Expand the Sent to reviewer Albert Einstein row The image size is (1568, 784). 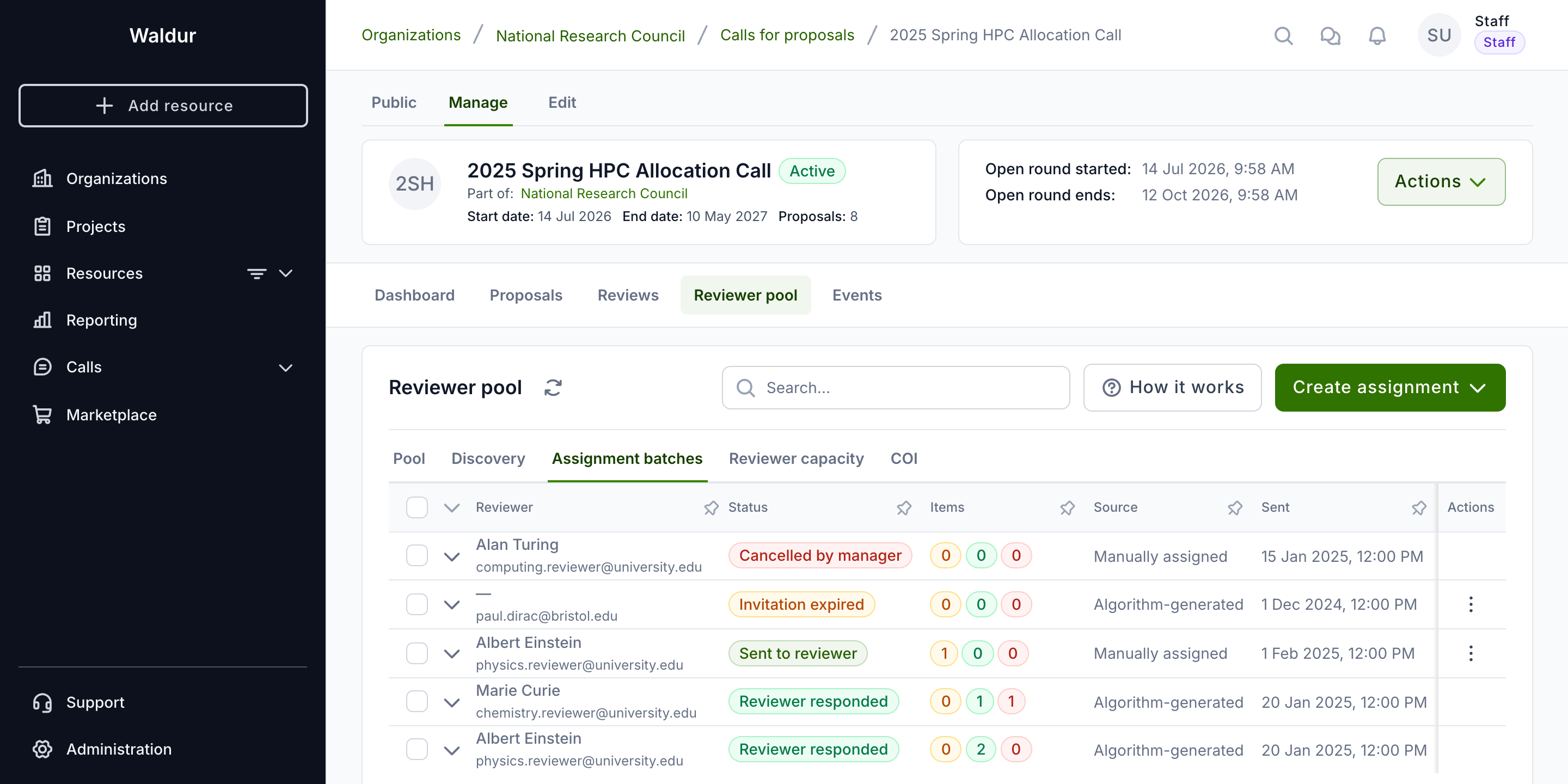452,654
